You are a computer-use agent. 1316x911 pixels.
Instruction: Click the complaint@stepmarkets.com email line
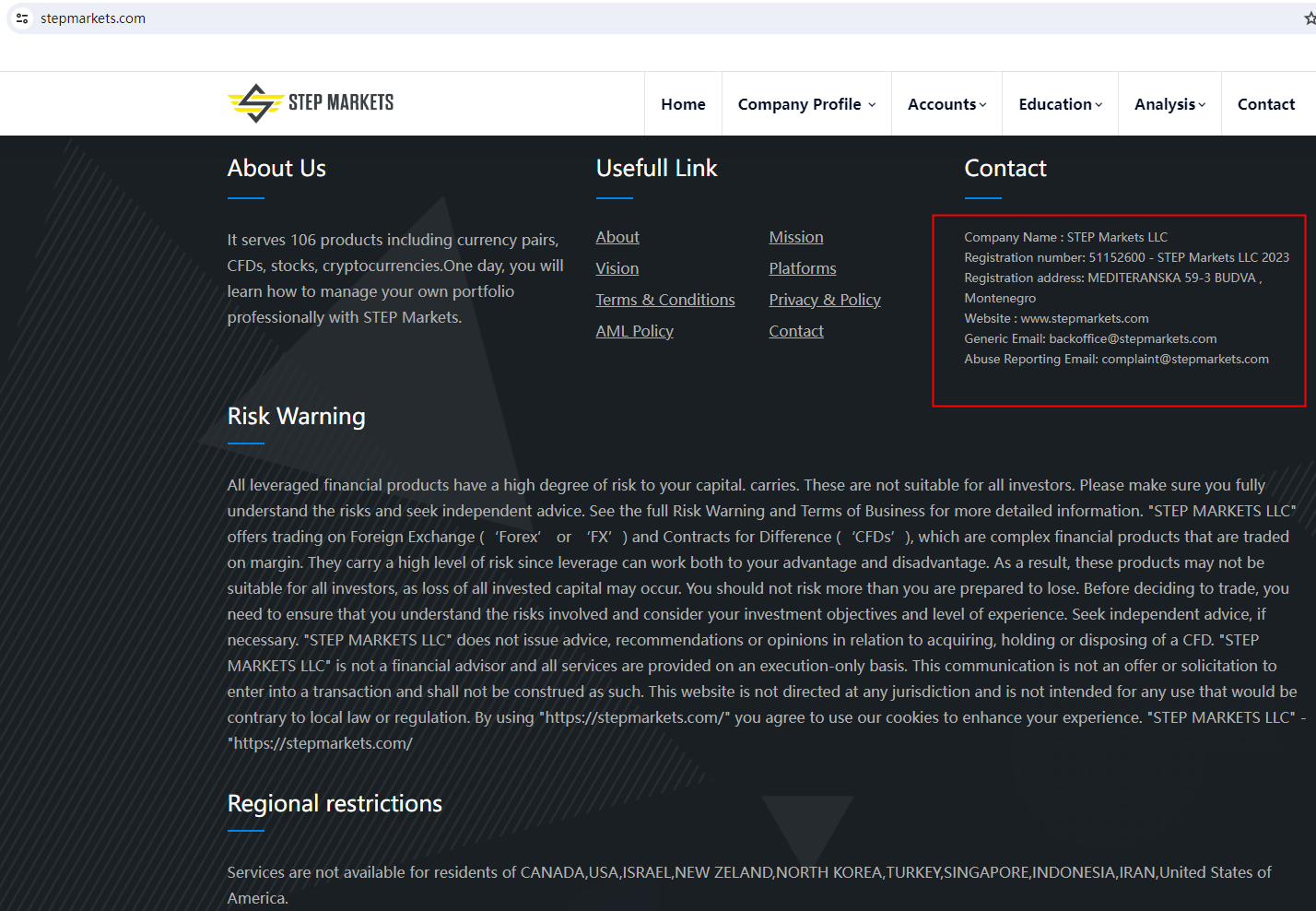[x=1116, y=359]
